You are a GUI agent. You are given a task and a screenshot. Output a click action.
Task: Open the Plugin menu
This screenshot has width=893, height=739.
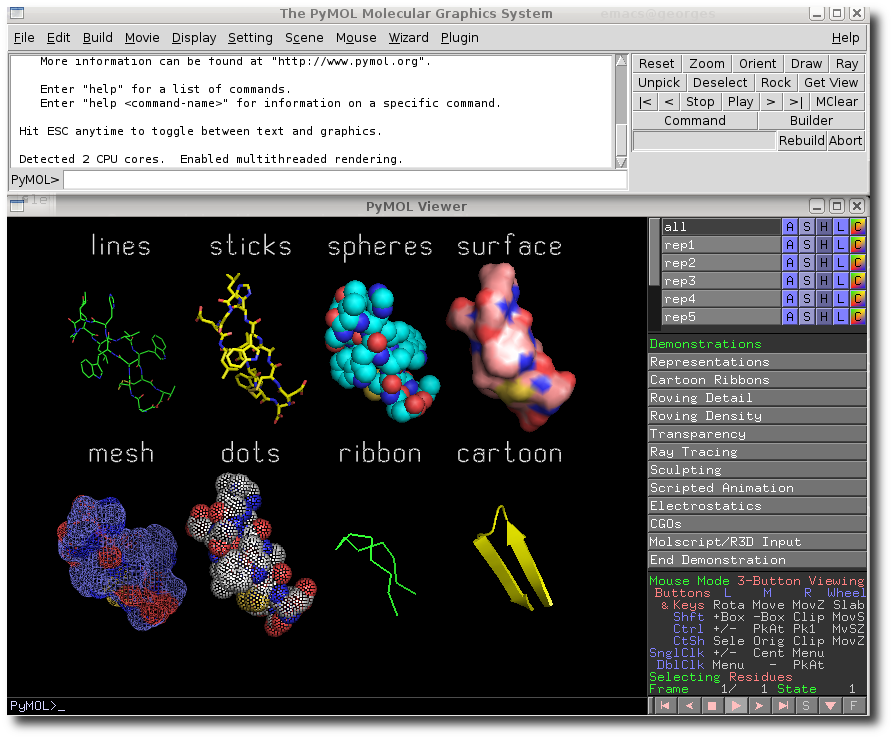(x=459, y=38)
